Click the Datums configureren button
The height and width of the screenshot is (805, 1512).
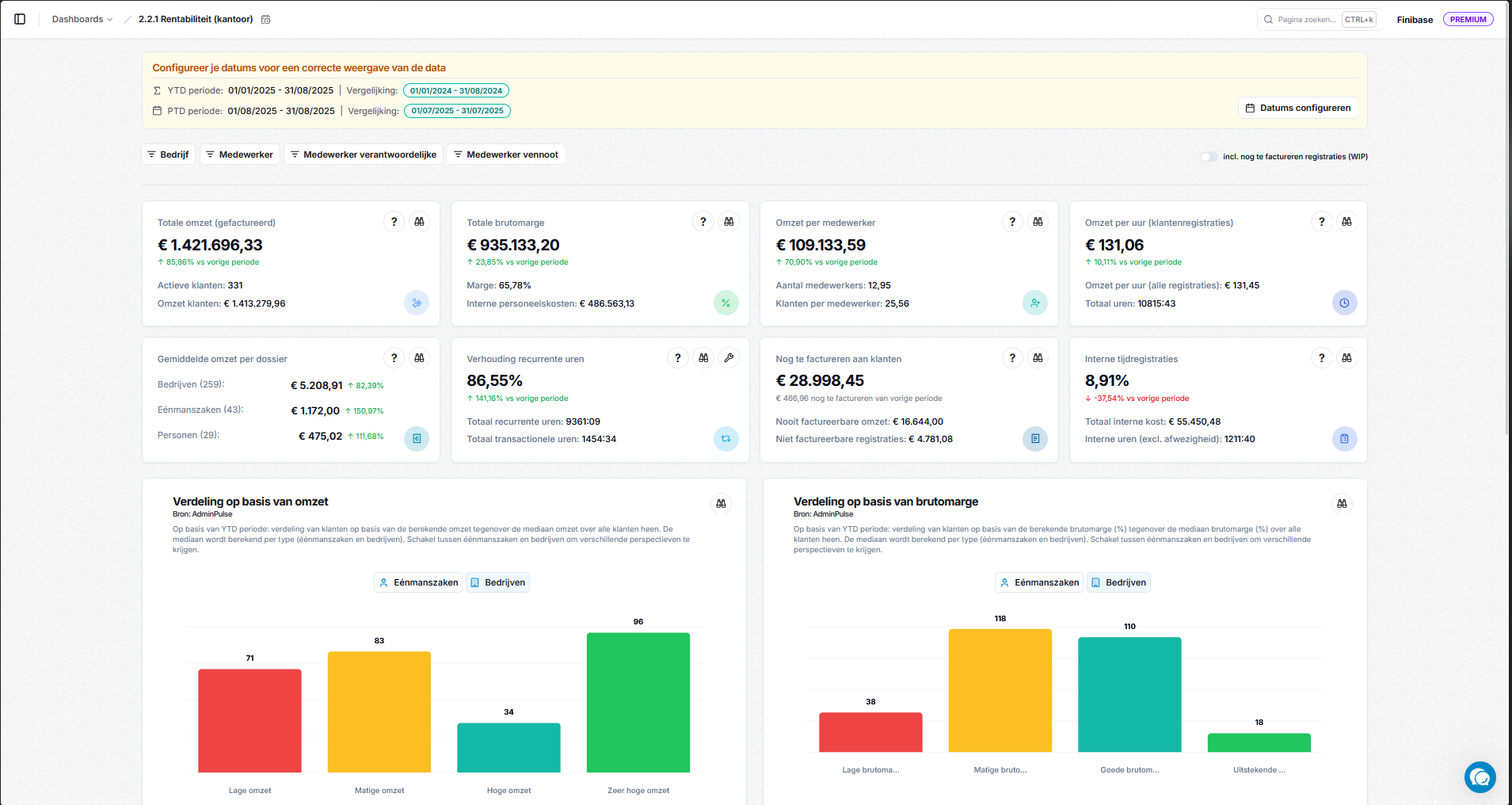tap(1297, 108)
